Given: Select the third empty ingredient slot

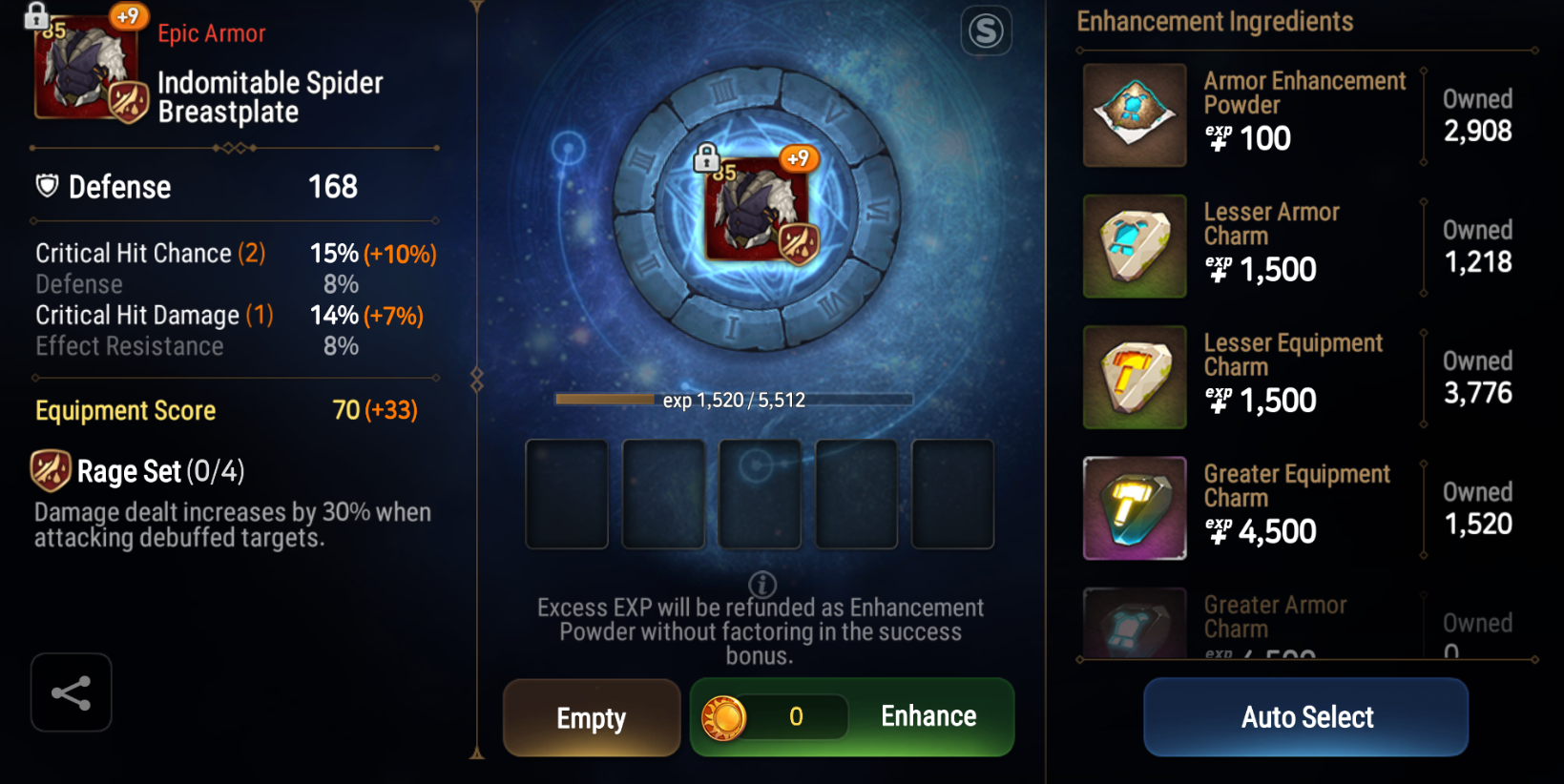Looking at the screenshot, I should point(760,494).
